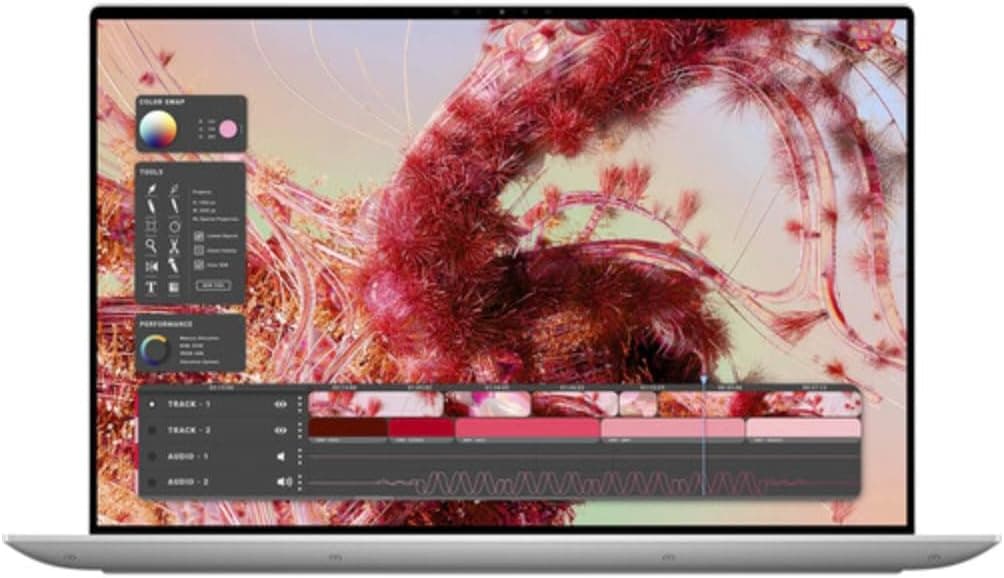The height and width of the screenshot is (578, 1004).
Task: Select the second radio option in Color Swap
Action: coord(200,130)
